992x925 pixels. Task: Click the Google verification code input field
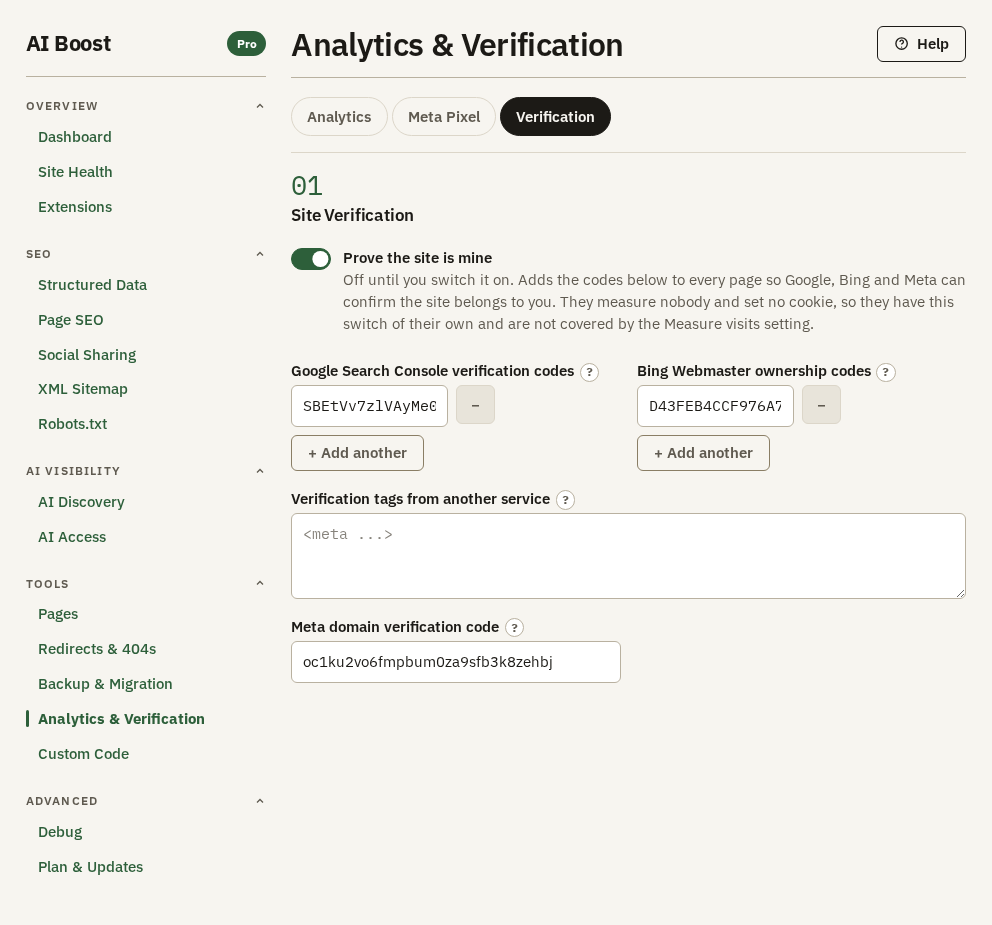pos(369,406)
